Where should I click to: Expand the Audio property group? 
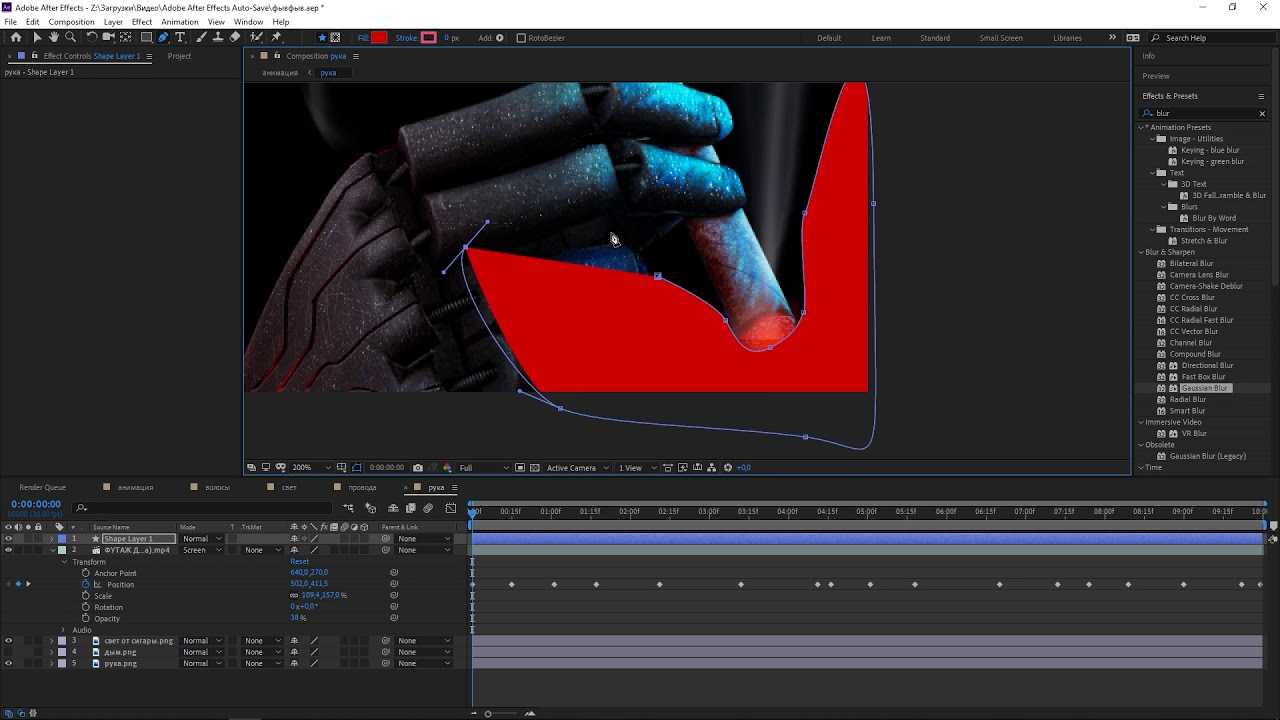(x=63, y=630)
